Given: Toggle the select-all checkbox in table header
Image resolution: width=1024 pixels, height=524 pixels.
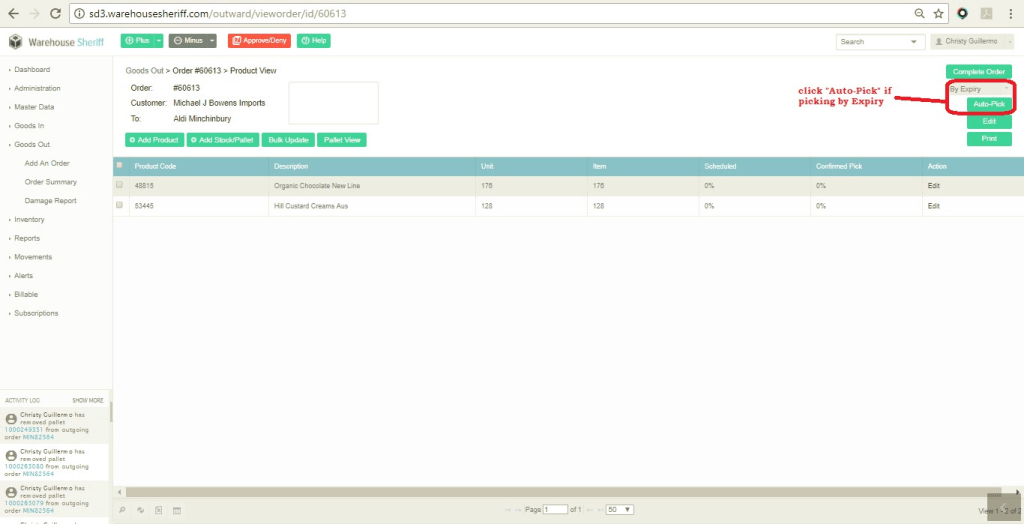Looking at the screenshot, I should (120, 165).
